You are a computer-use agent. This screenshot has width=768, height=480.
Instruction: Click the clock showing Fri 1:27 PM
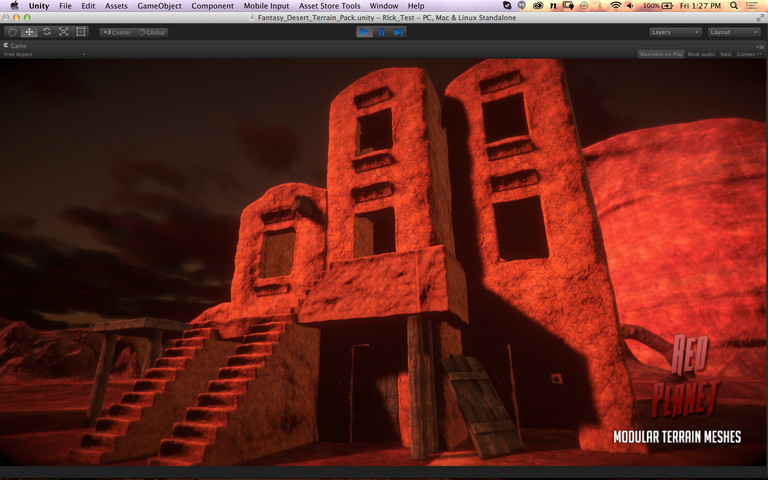(x=700, y=6)
